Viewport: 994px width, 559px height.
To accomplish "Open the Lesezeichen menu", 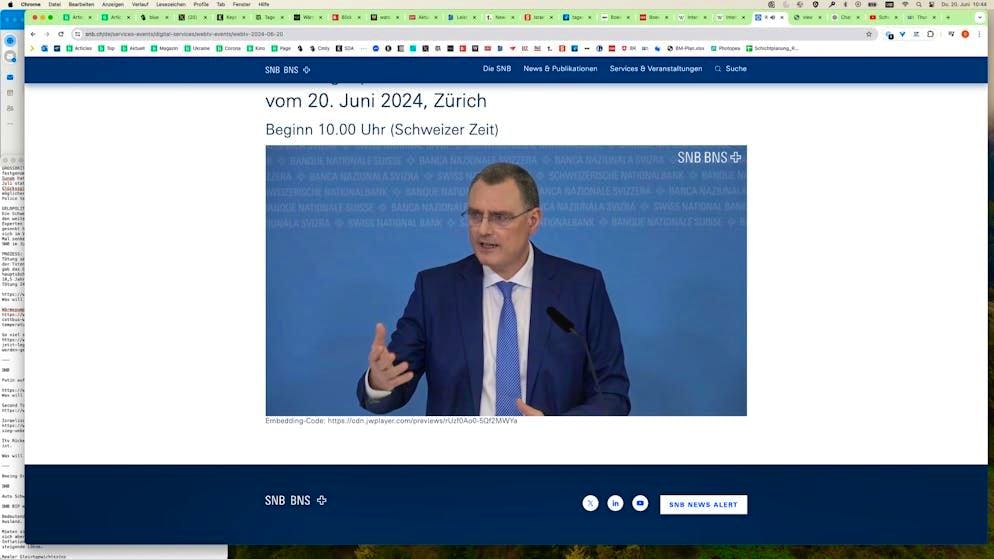I will [x=171, y=4].
